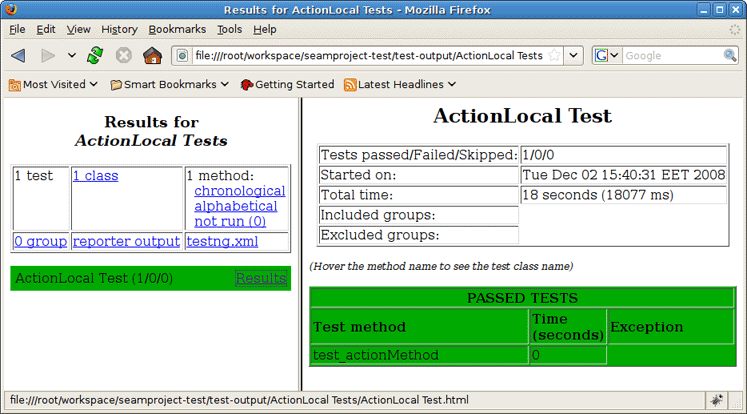Viewport: 747px width, 414px height.
Task: Open the Latest Headlines feed bookmark
Action: tap(399, 85)
